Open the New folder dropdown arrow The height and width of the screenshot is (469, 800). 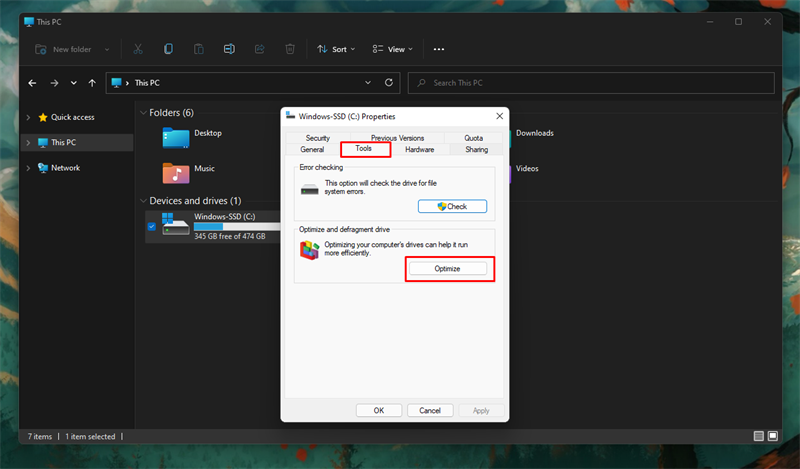click(107, 50)
